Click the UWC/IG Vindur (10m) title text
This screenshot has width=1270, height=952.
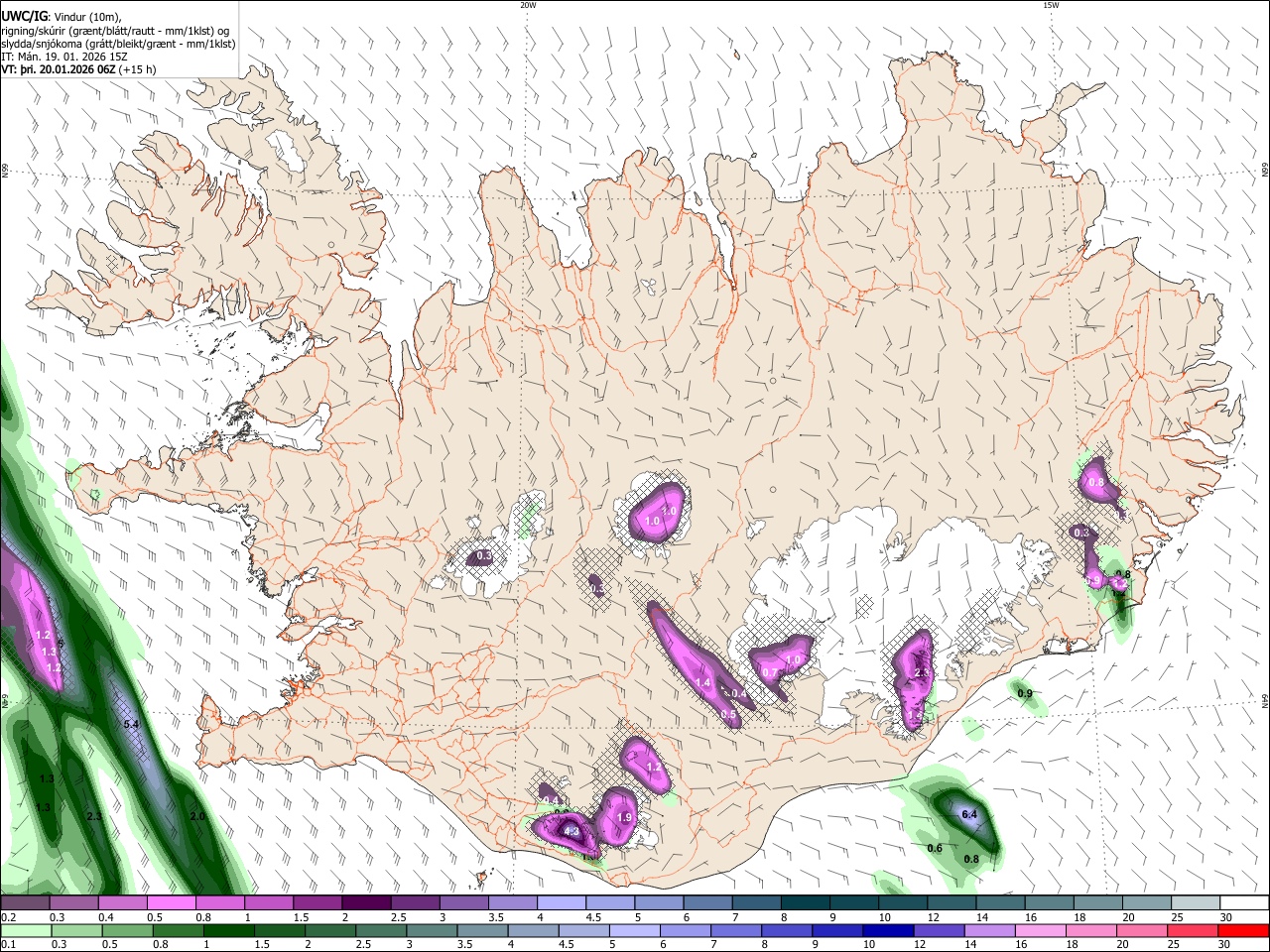point(61,15)
